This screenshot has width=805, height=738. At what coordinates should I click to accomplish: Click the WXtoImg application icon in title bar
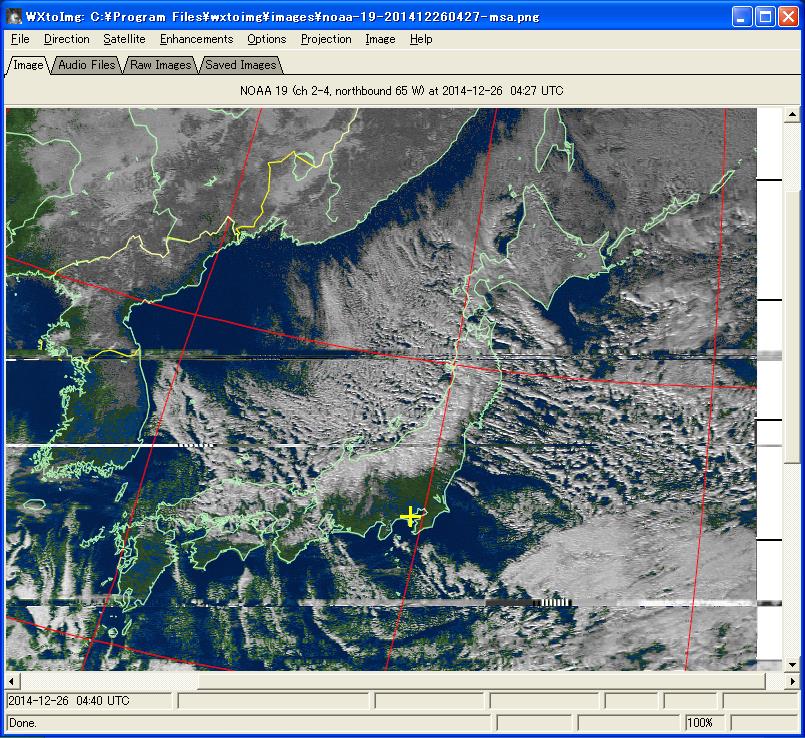point(14,17)
